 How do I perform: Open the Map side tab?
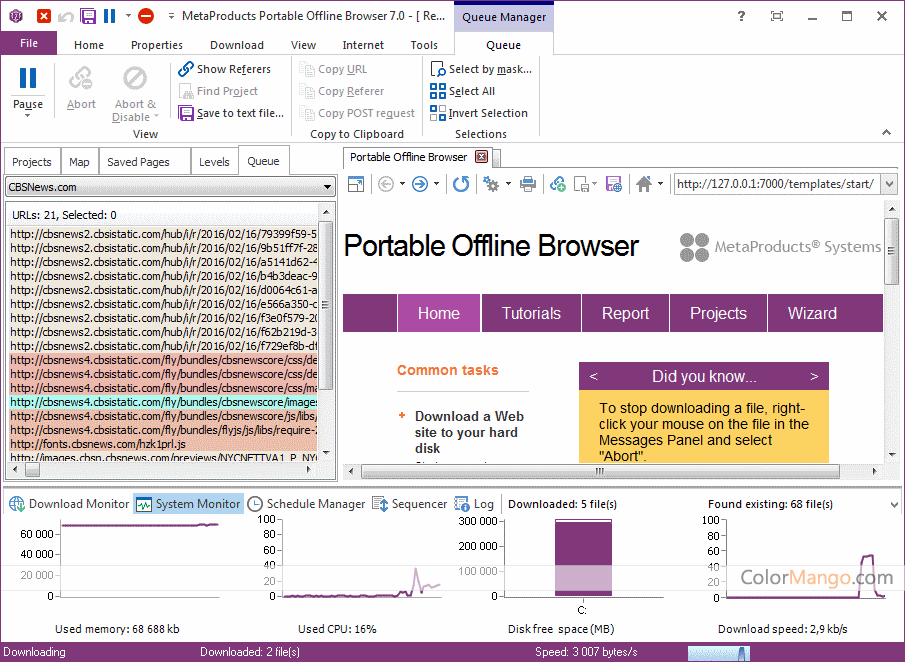(x=79, y=162)
